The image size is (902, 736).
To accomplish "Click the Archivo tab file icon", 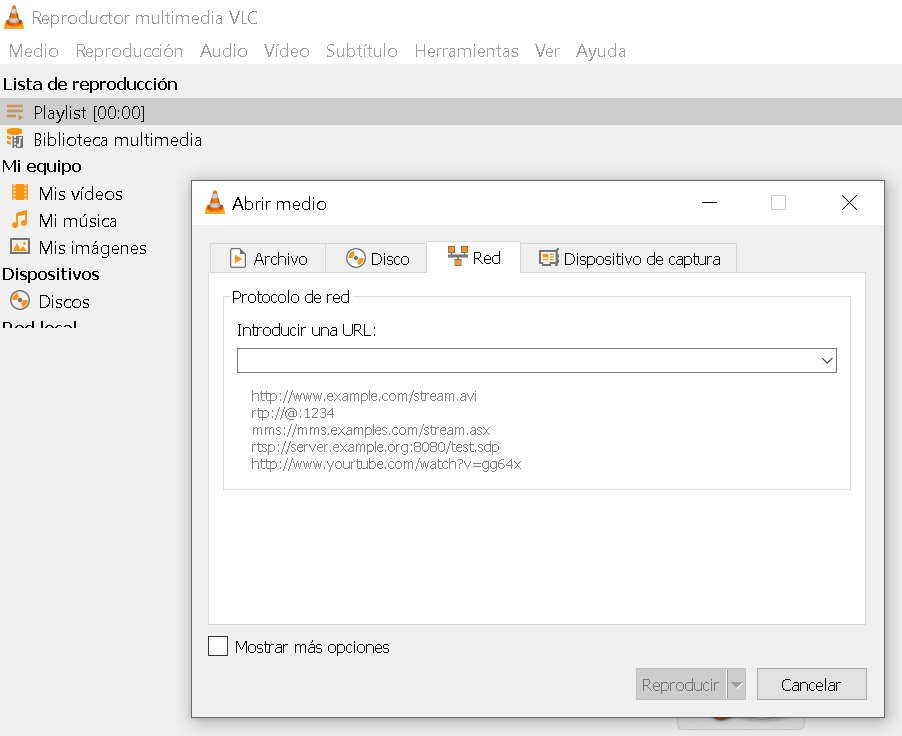I will coord(238,258).
